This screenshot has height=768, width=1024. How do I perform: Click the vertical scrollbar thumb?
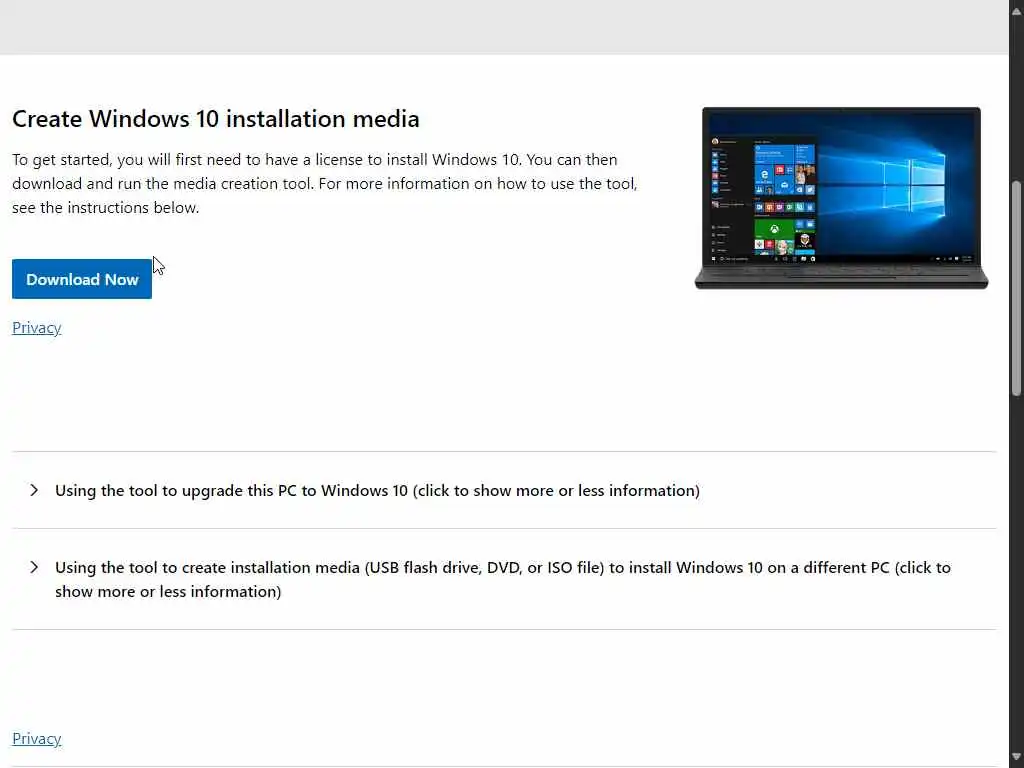click(x=1016, y=288)
